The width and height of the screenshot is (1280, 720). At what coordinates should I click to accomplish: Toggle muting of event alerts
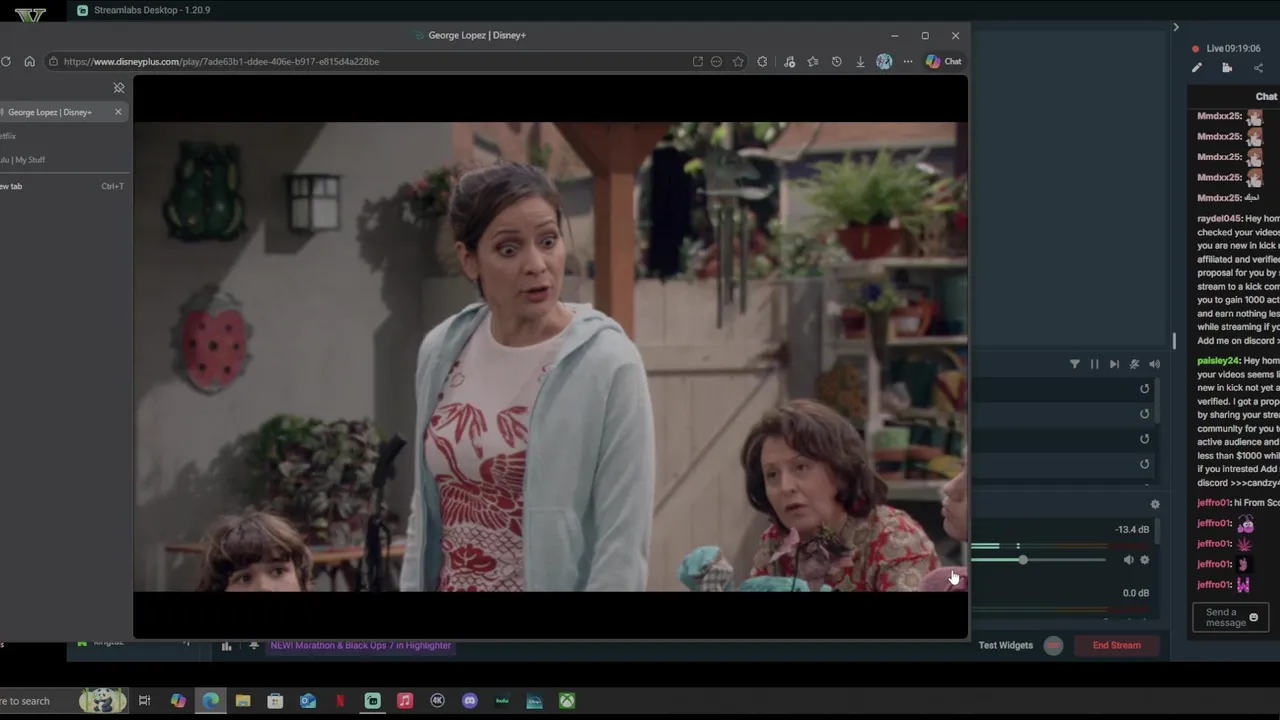point(1134,365)
